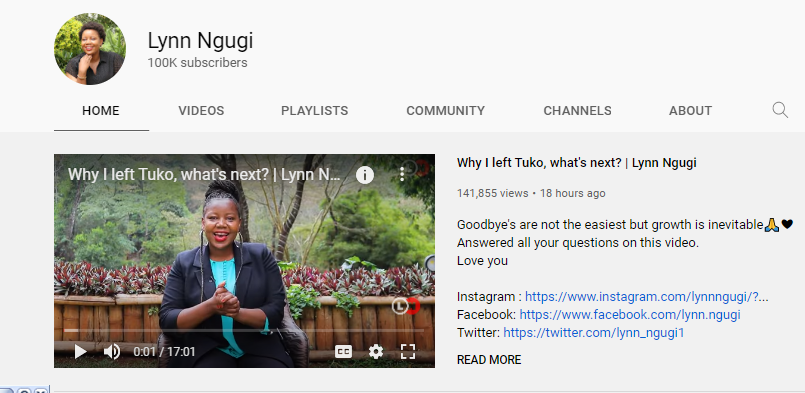Expand description with READ MORE
Image resolution: width=805 pixels, height=393 pixels.
click(489, 360)
